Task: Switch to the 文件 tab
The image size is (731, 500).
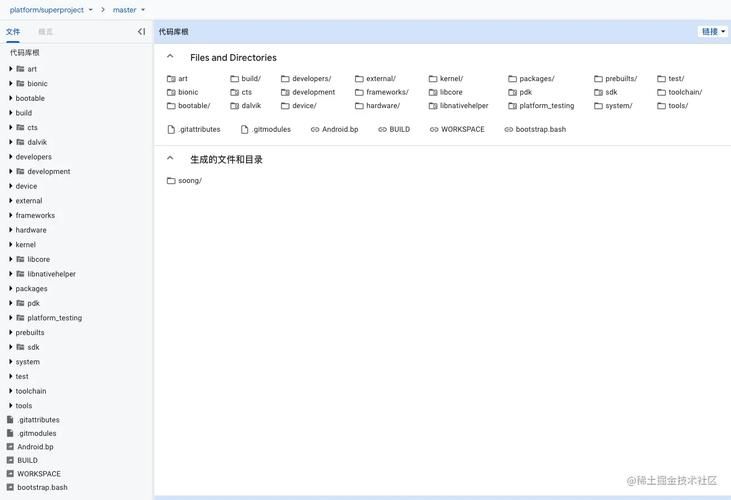Action: [13, 32]
